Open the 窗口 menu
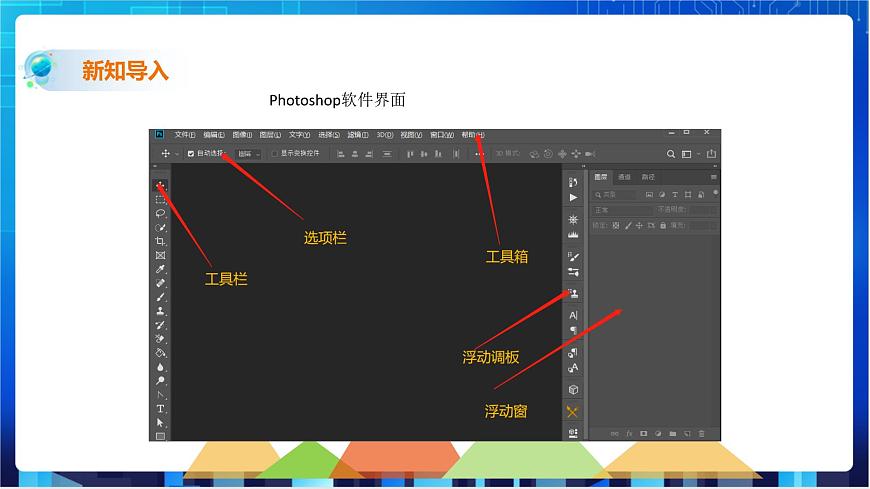The width and height of the screenshot is (870, 489). click(x=442, y=135)
